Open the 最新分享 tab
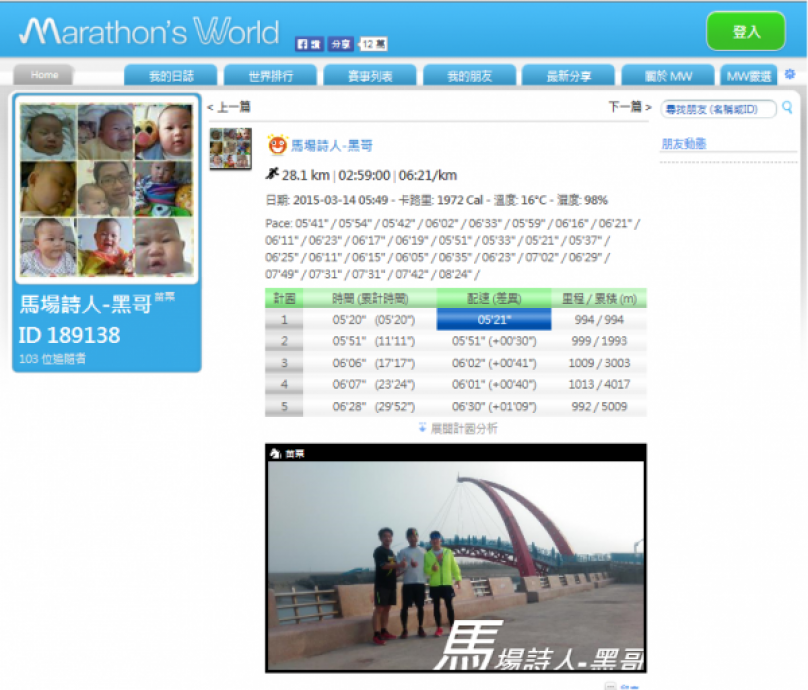 [568, 76]
